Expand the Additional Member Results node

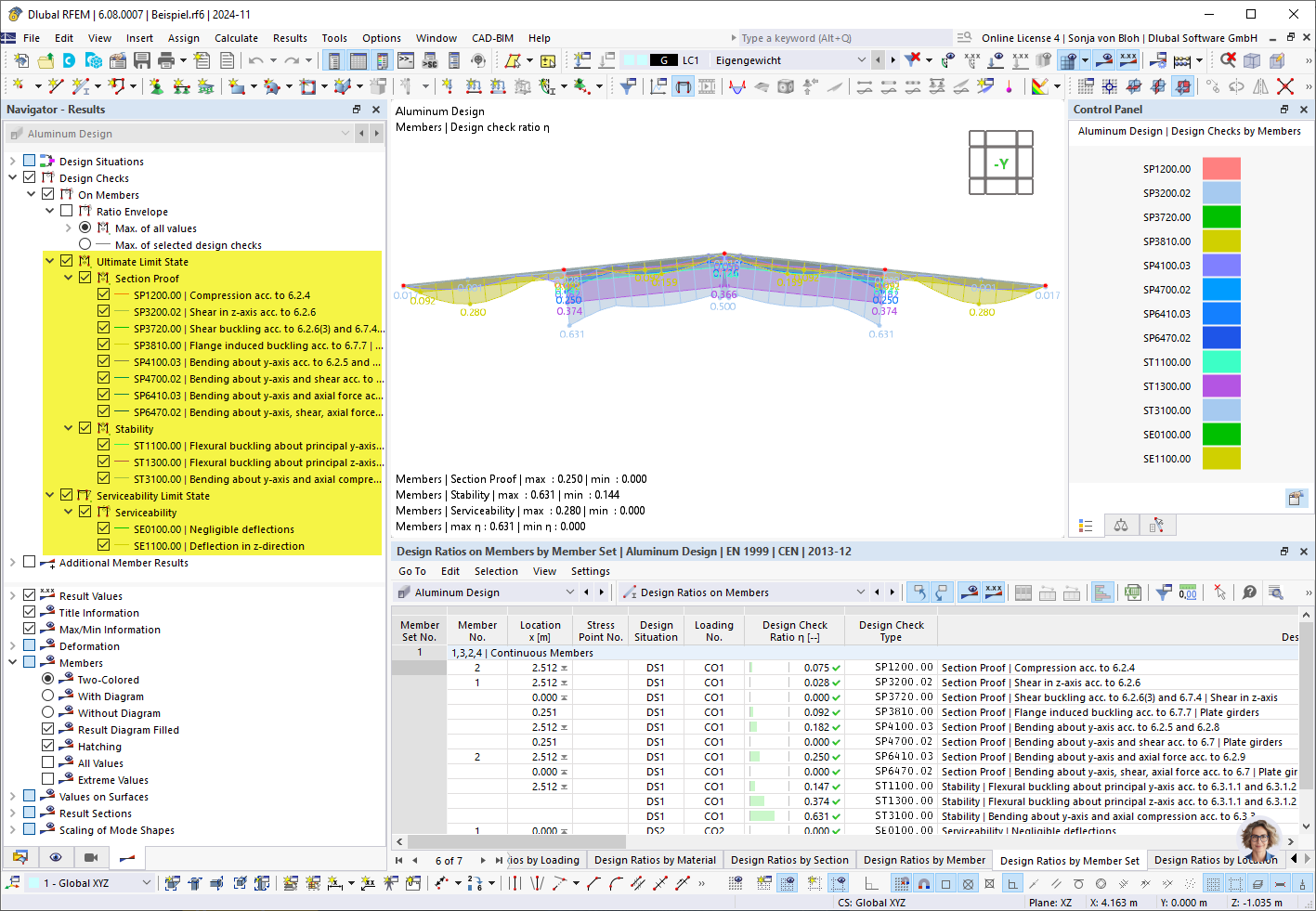(12, 562)
